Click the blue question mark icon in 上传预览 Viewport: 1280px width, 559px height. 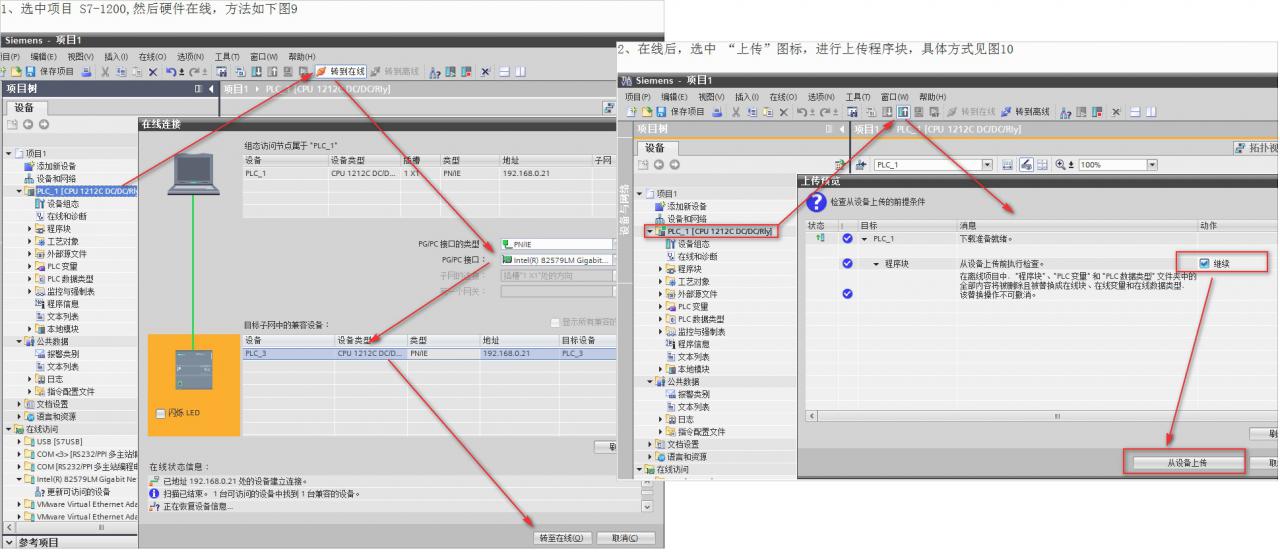[x=816, y=202]
